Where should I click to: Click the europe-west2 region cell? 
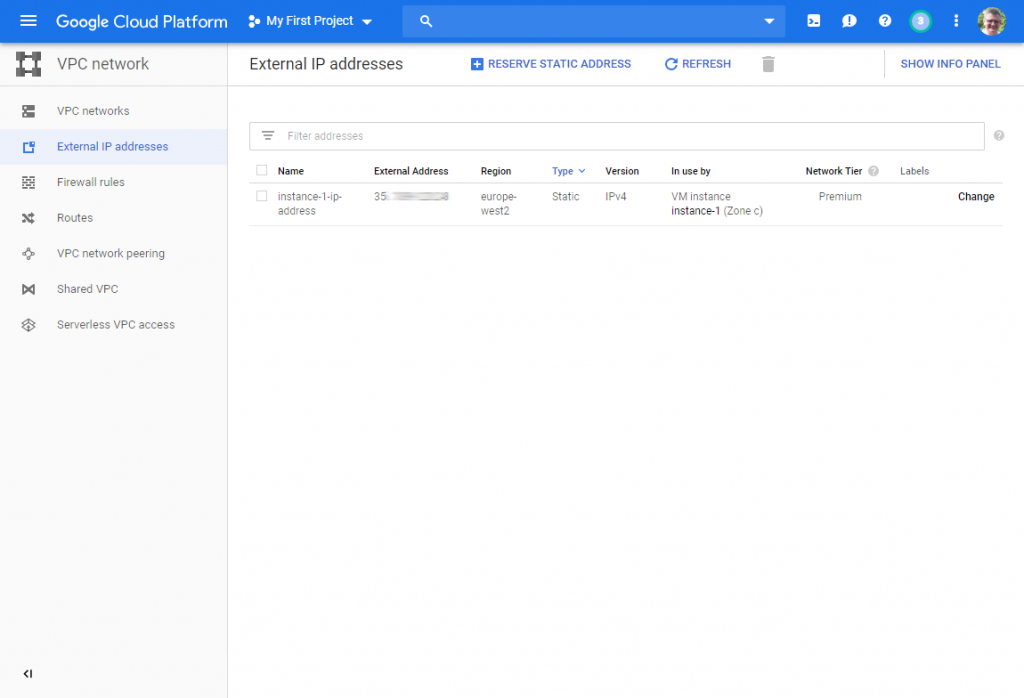(498, 204)
